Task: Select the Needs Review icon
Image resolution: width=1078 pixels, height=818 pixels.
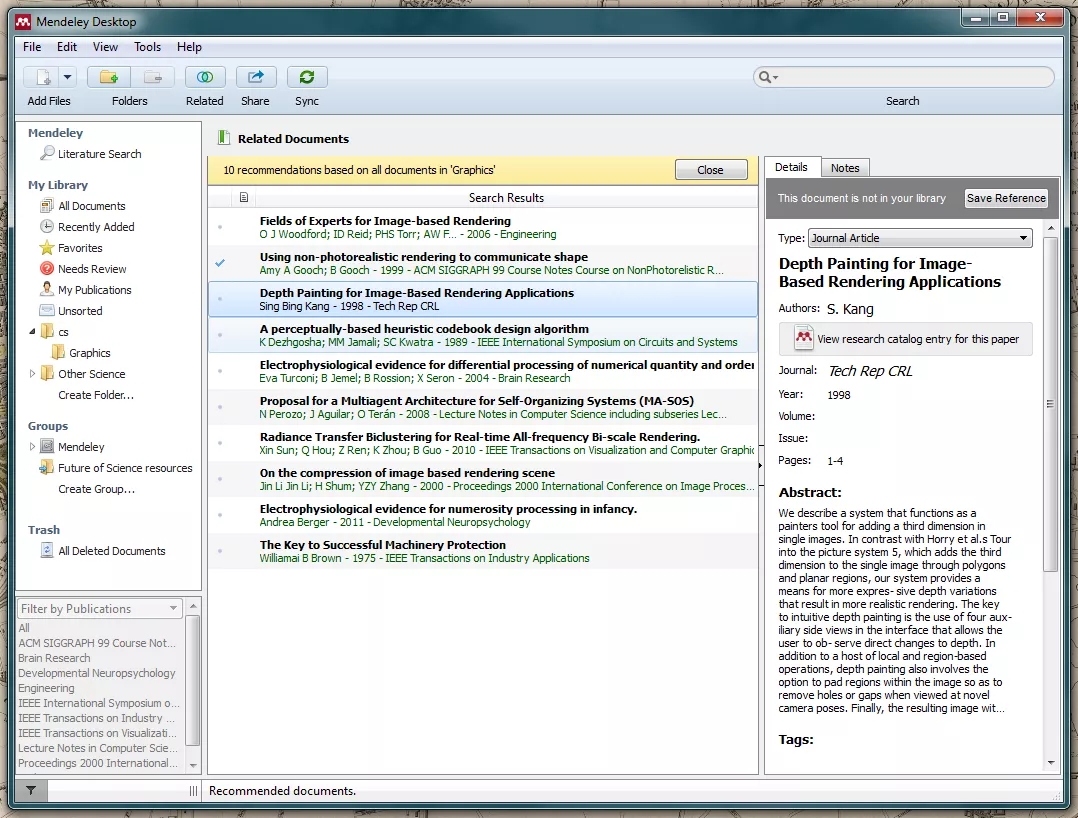Action: coord(47,268)
